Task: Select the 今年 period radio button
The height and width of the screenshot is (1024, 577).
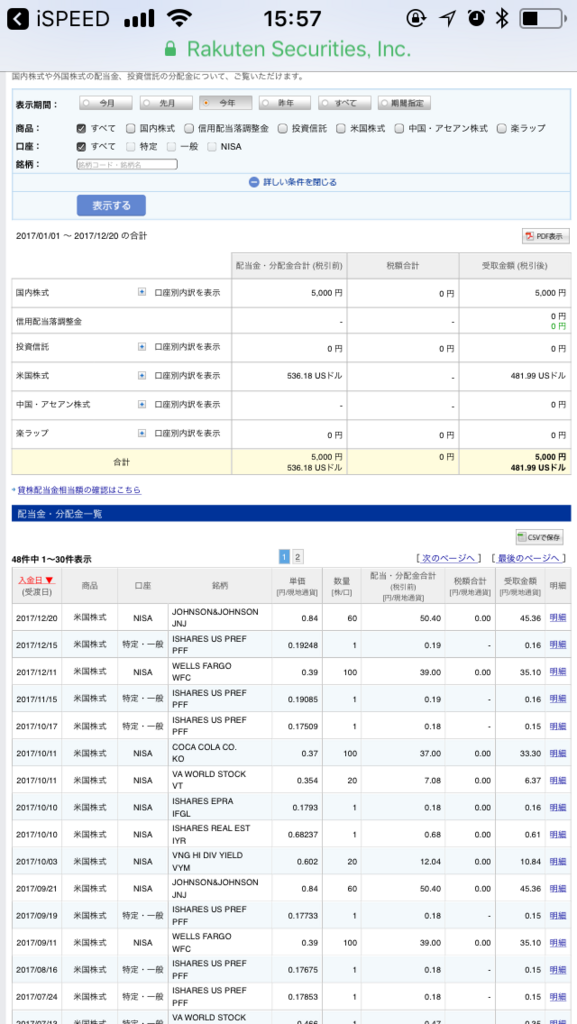Action: [x=226, y=103]
